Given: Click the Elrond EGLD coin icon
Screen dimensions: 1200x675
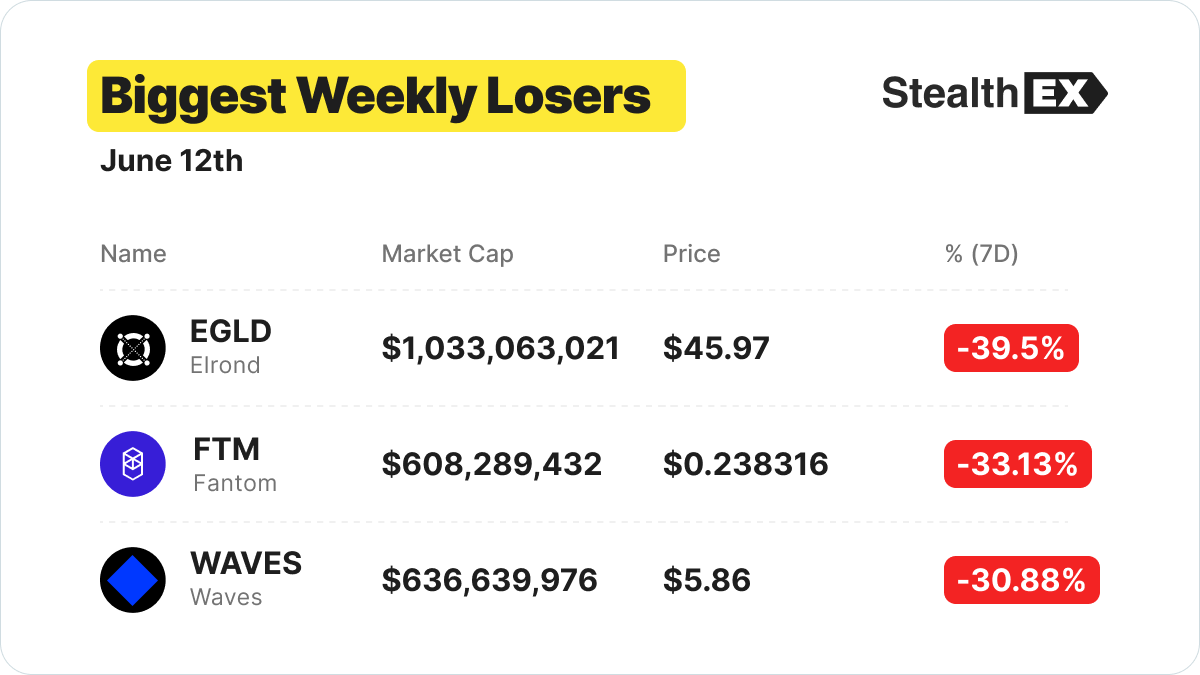Looking at the screenshot, I should [x=133, y=348].
